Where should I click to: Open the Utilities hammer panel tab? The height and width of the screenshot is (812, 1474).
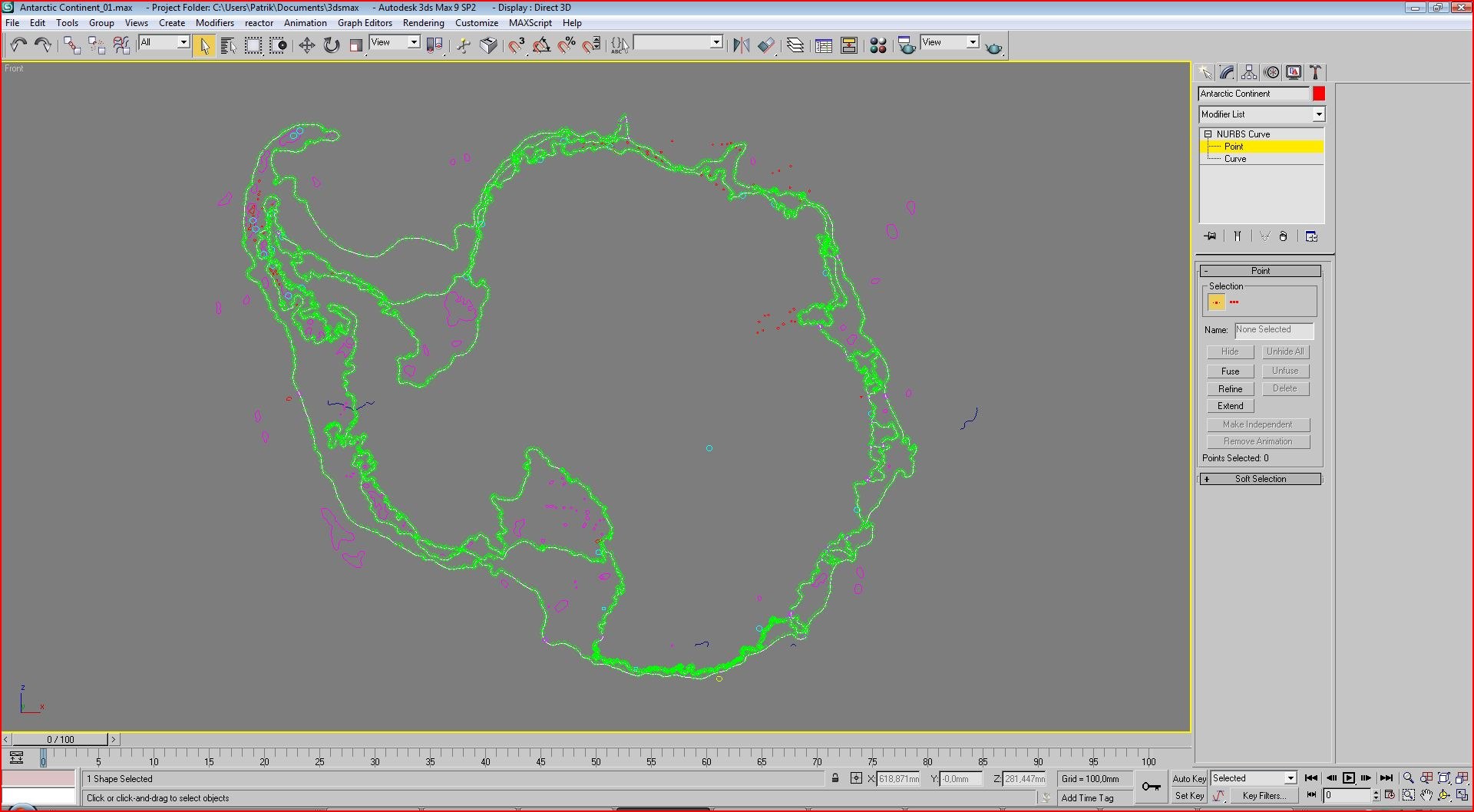coord(1316,72)
